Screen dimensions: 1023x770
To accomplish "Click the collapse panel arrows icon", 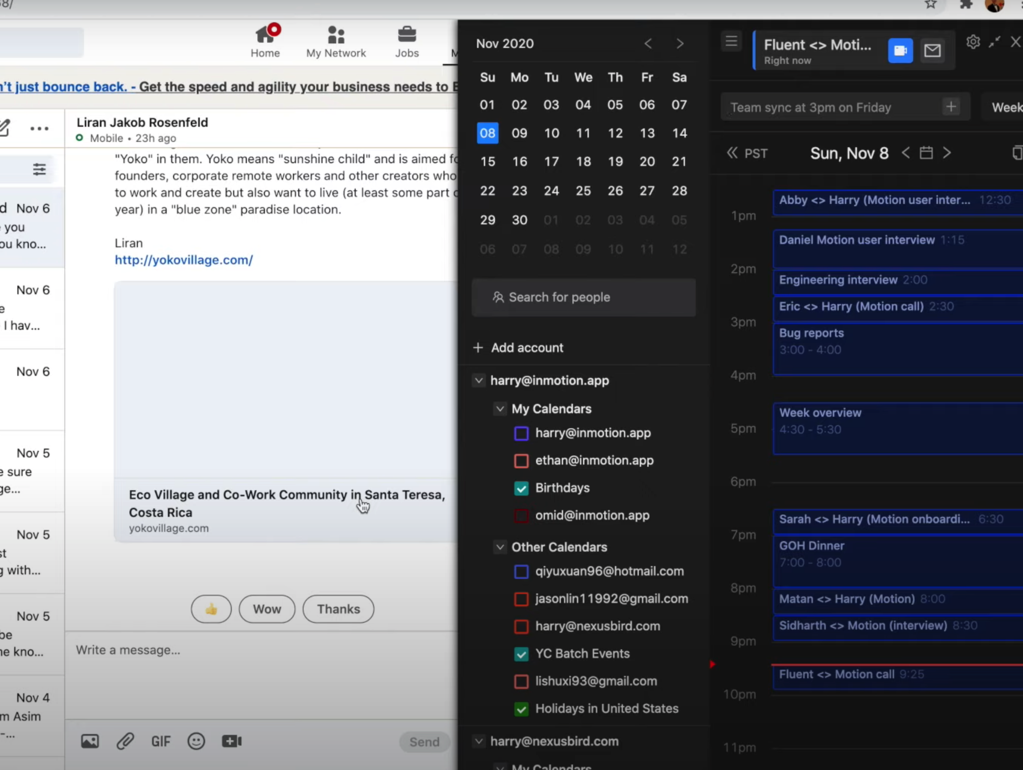I will pos(994,42).
